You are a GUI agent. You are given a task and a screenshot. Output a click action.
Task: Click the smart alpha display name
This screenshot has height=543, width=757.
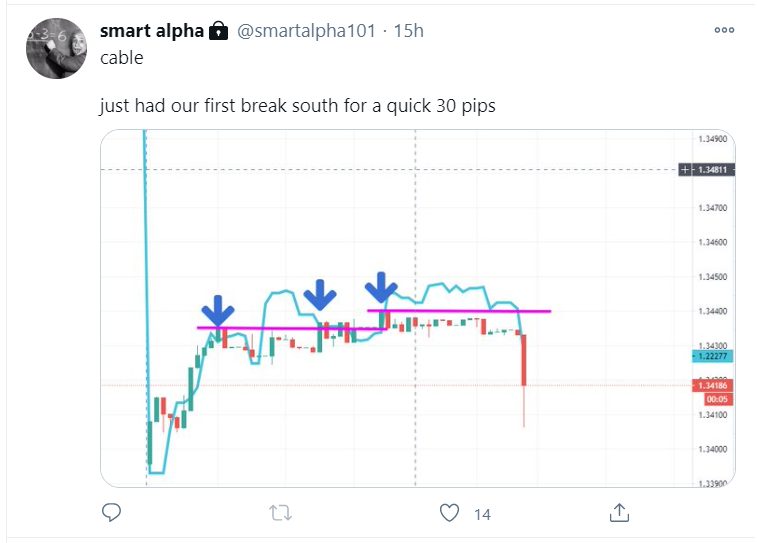tap(152, 31)
